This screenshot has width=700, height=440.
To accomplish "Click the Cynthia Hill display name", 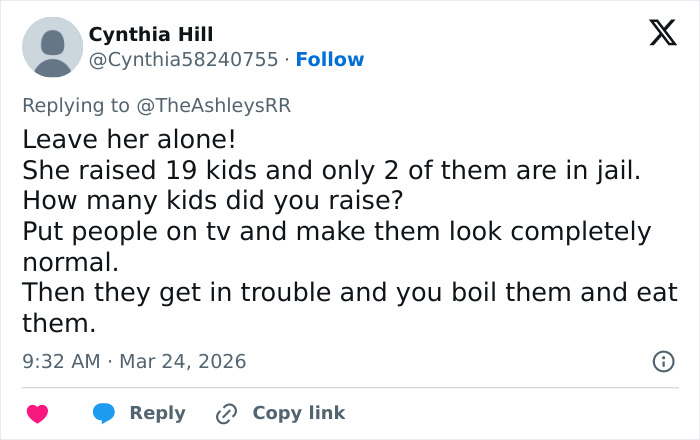I will 151,35.
